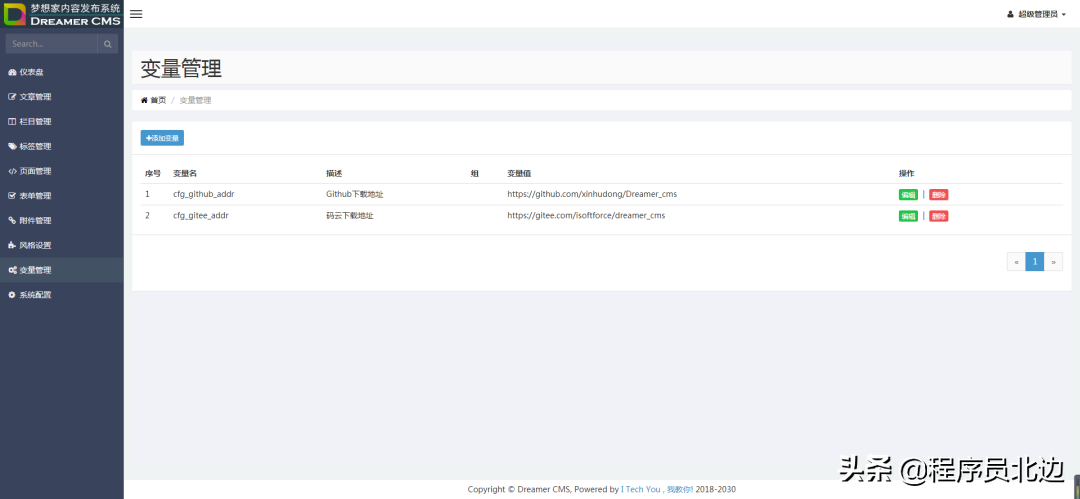Click the 添加变量 button
1080x499 pixels.
click(162, 138)
